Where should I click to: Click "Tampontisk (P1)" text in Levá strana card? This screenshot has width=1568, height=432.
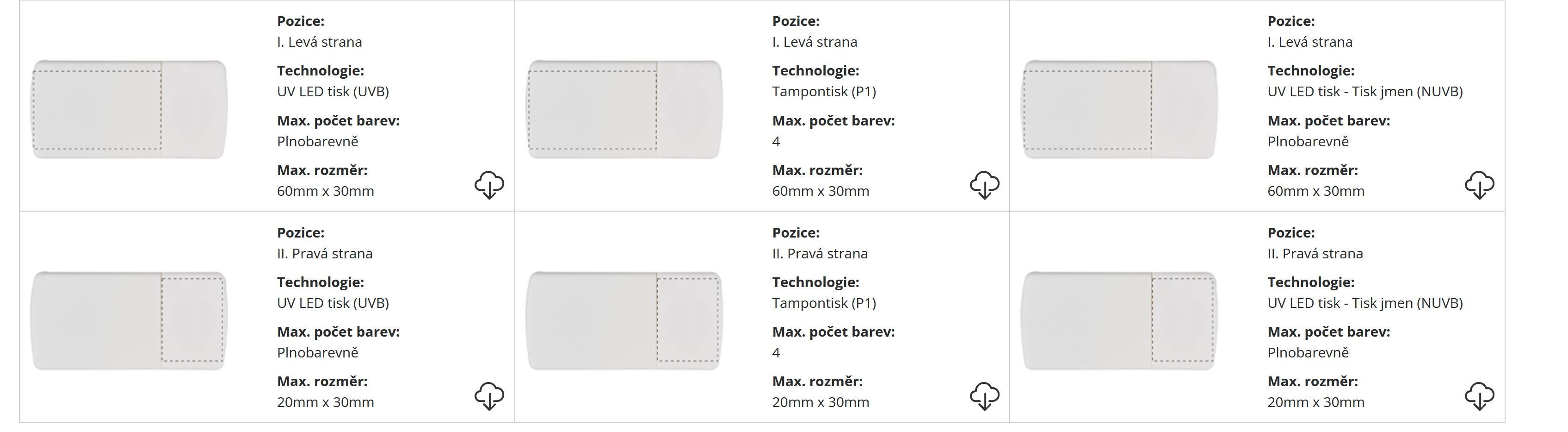click(824, 91)
